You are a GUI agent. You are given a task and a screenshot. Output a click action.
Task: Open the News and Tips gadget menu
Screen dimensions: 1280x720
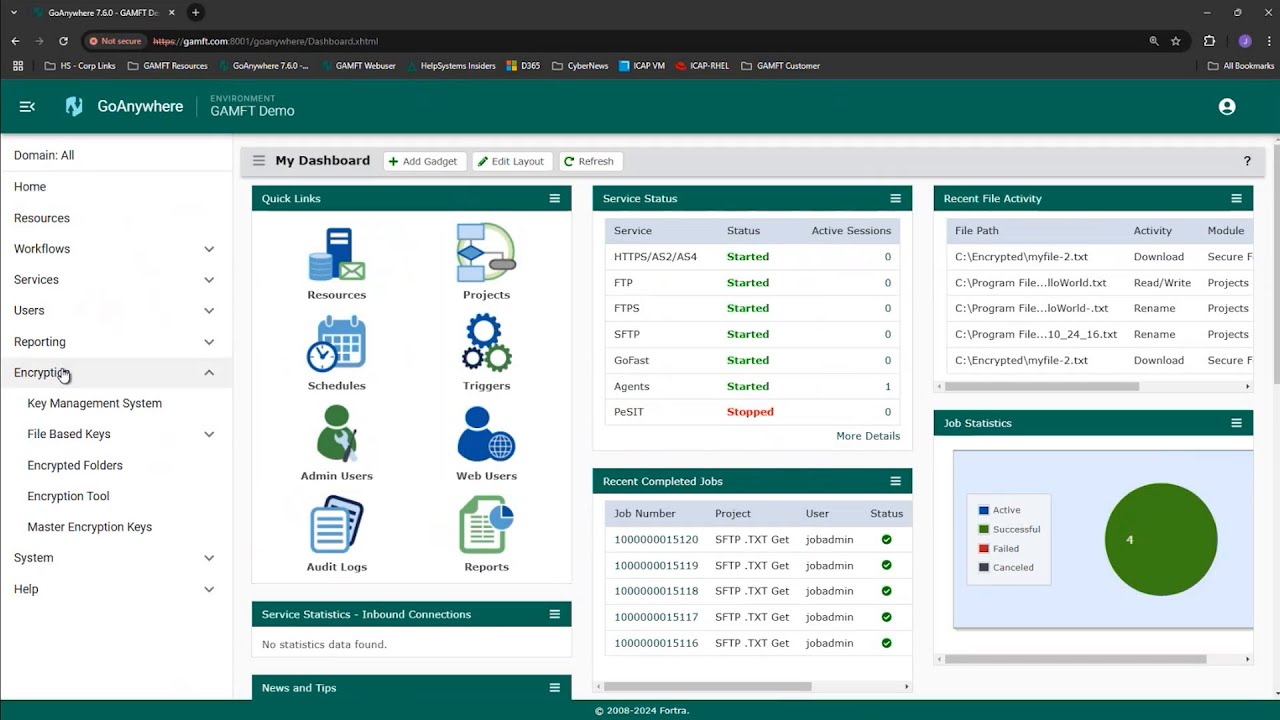555,688
